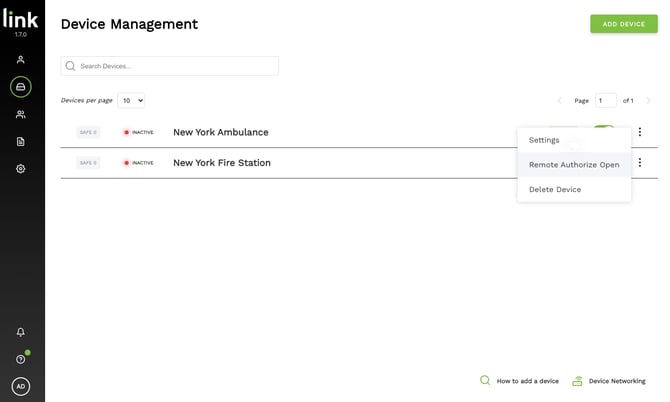Click the page number input box
Viewport: 670px width, 402px height.
[x=605, y=100]
